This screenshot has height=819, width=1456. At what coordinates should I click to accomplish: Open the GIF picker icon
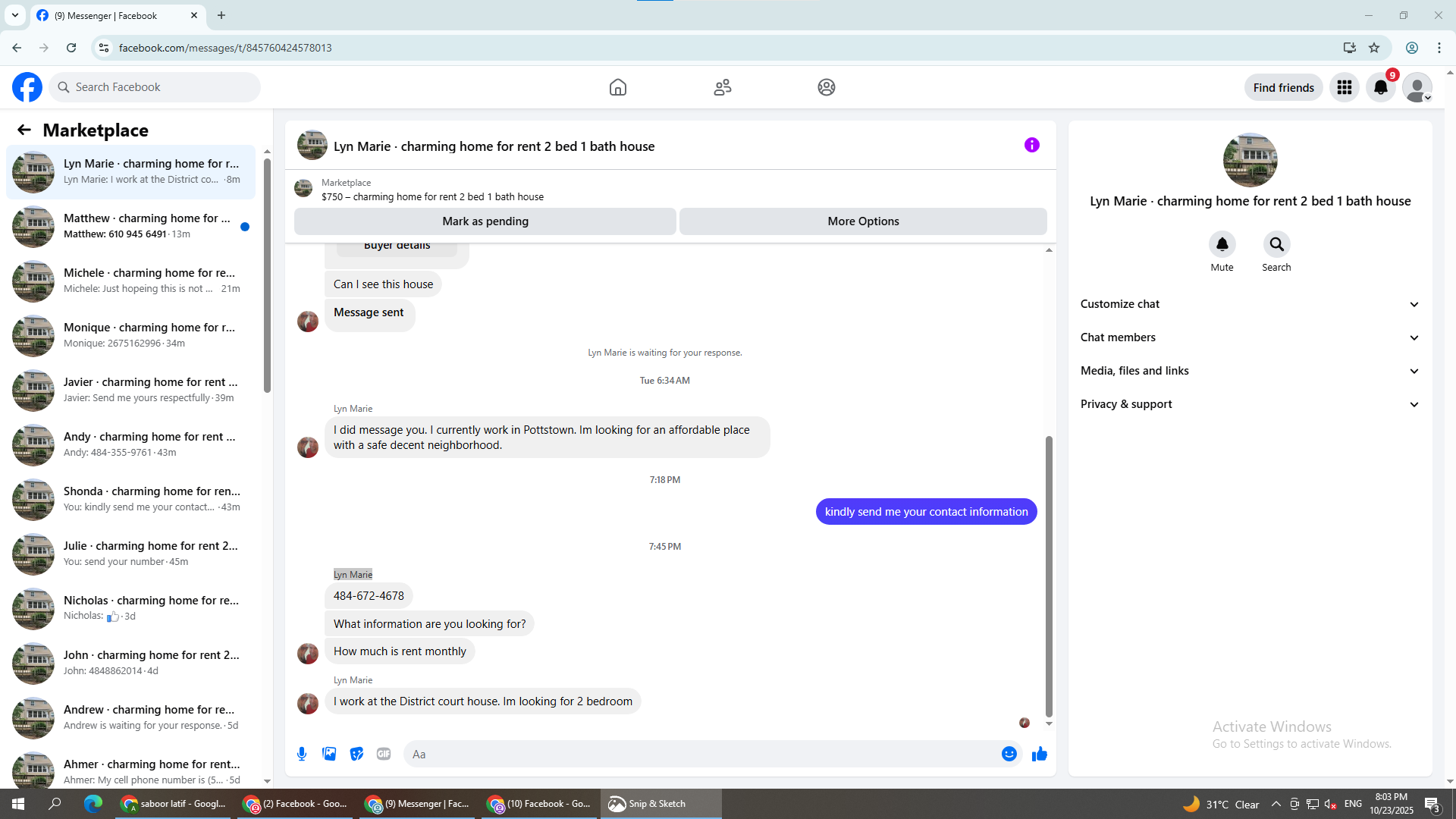(384, 754)
